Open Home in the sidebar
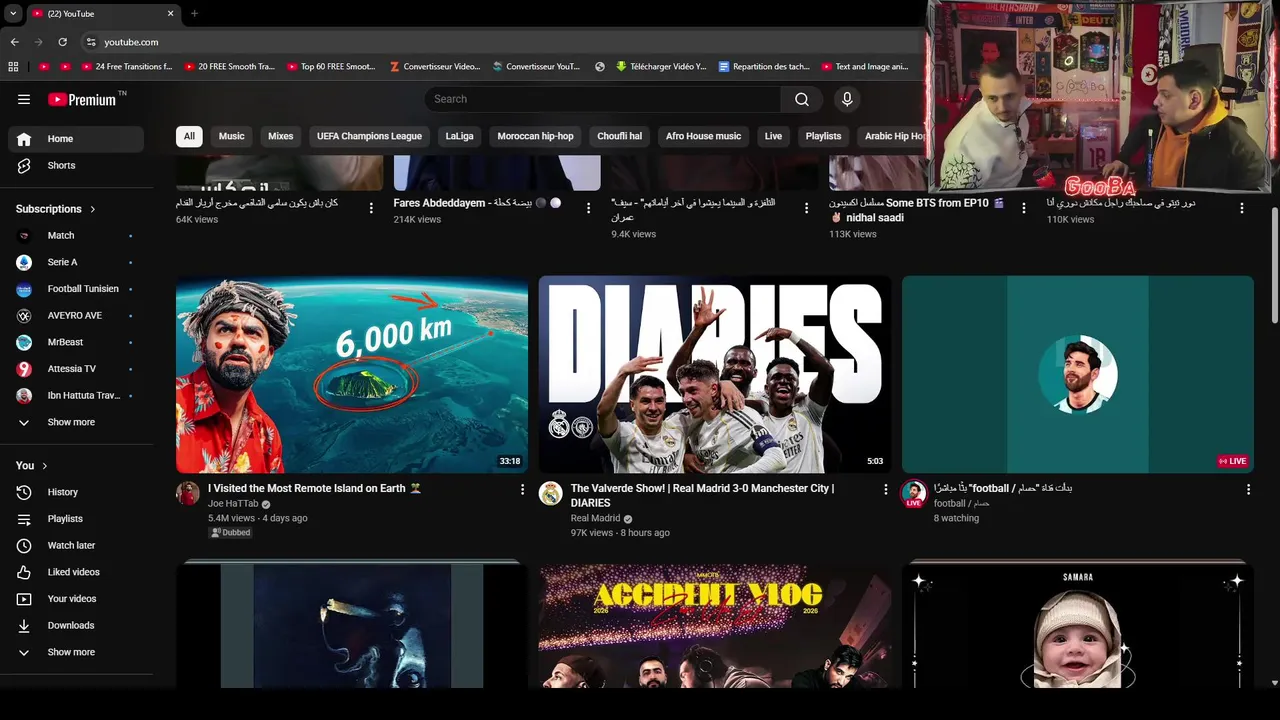Image resolution: width=1280 pixels, height=720 pixels. (76, 139)
